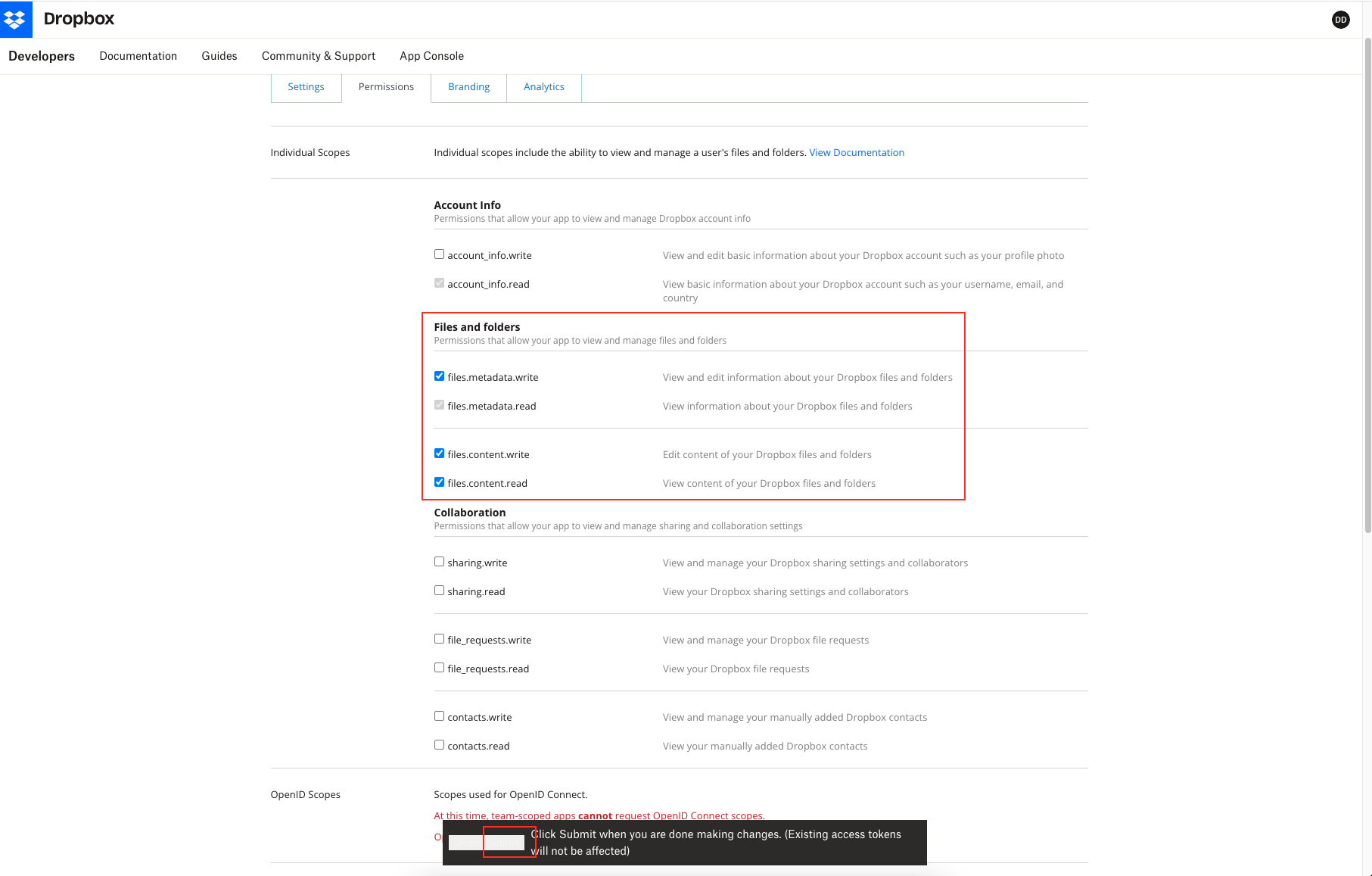1372x876 pixels.
Task: Click 'Edit content of your Dropbox files' description
Action: pos(767,455)
